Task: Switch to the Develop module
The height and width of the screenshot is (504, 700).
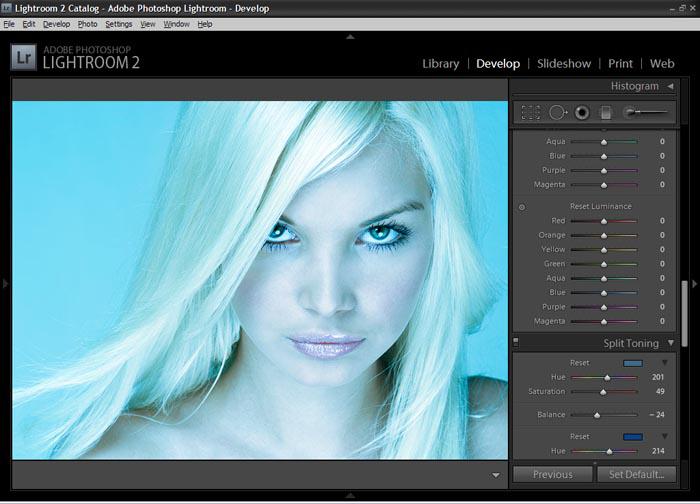Action: tap(498, 64)
